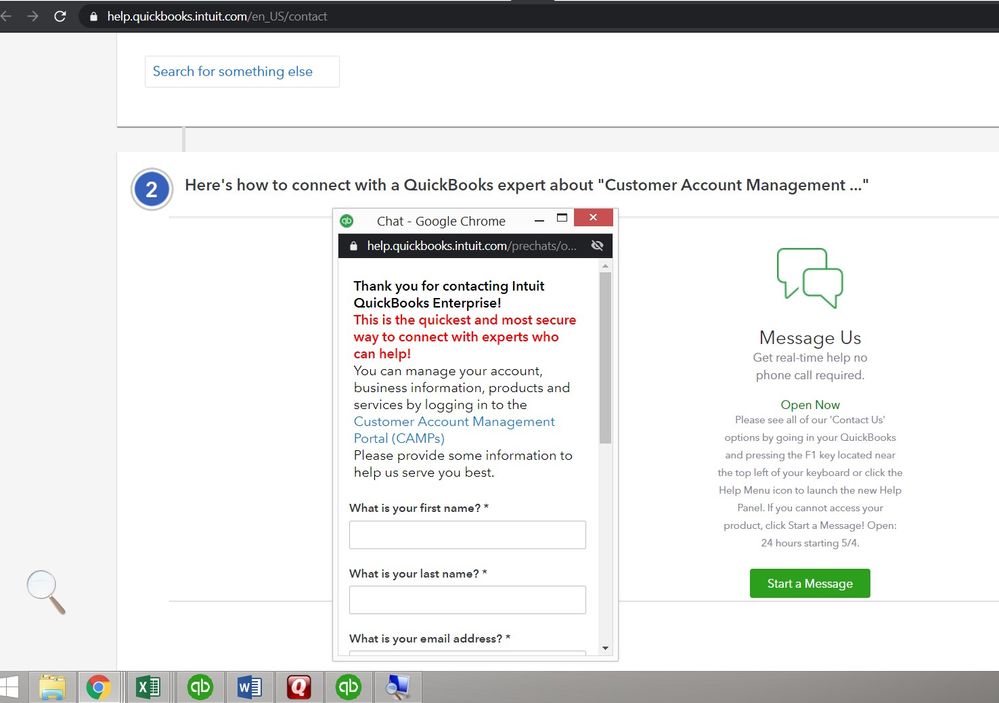999x703 pixels.
Task: Click the Chat scrollbar down arrow
Action: (605, 648)
